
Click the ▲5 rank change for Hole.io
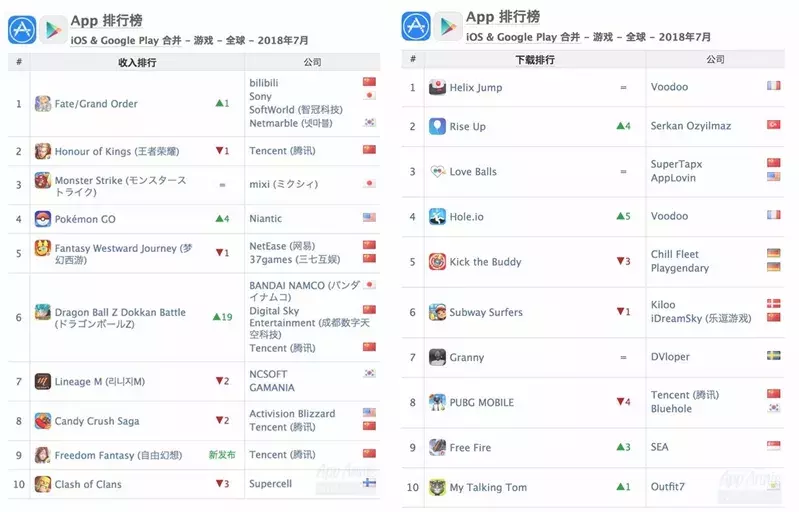(x=624, y=216)
